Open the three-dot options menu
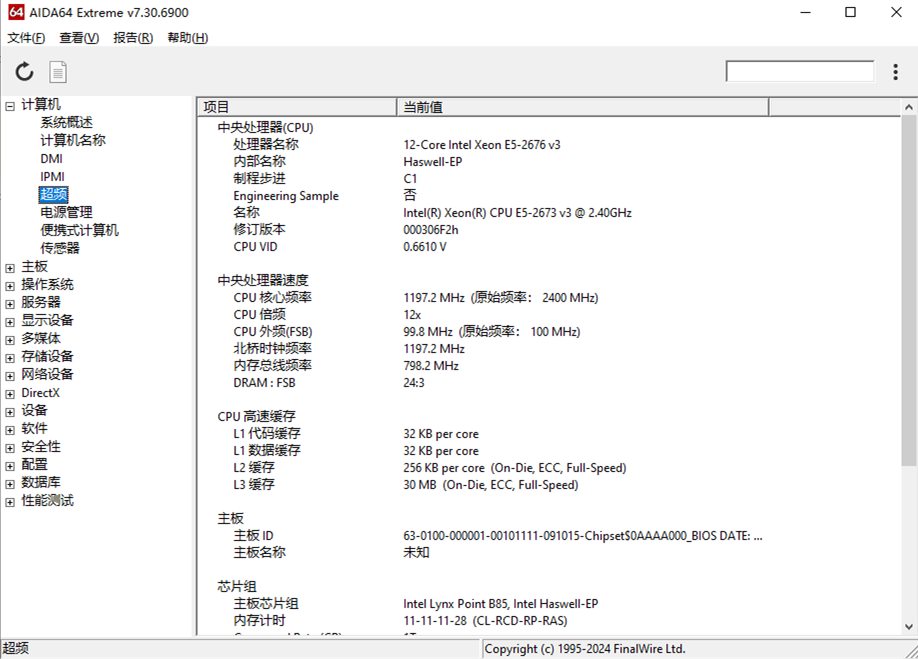This screenshot has width=918, height=659. coord(895,71)
